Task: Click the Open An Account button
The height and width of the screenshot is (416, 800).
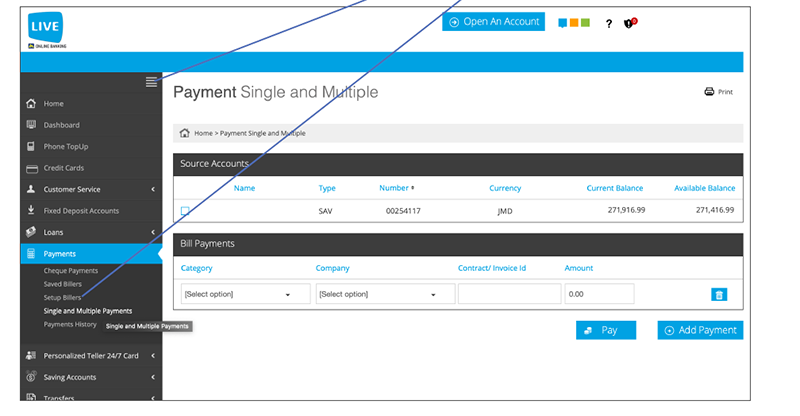Action: point(493,21)
